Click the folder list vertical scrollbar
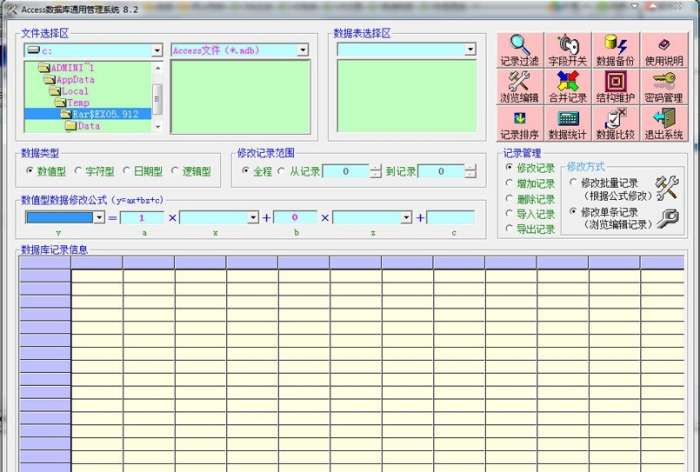Screen dimensions: 700x472 [x=157, y=96]
